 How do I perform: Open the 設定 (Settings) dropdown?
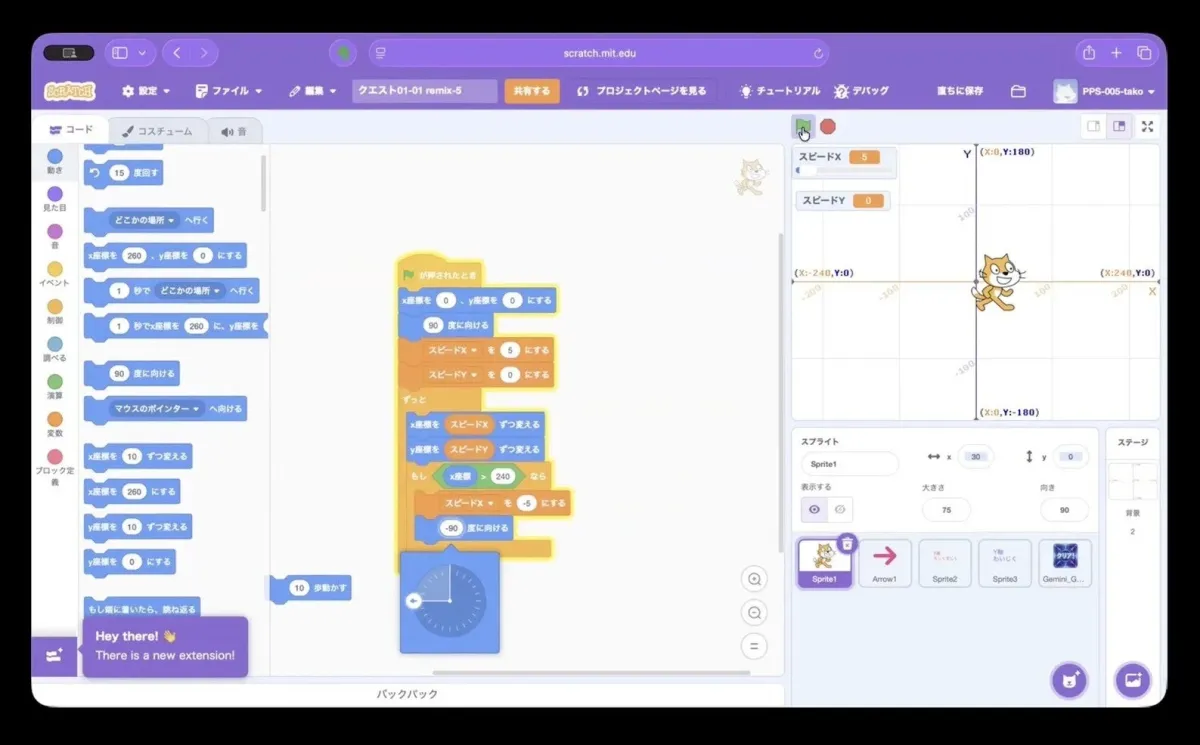pos(144,90)
